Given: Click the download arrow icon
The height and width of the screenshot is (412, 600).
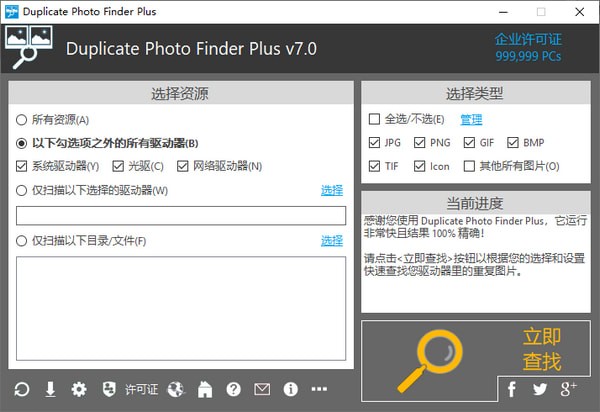Looking at the screenshot, I should point(50,389).
